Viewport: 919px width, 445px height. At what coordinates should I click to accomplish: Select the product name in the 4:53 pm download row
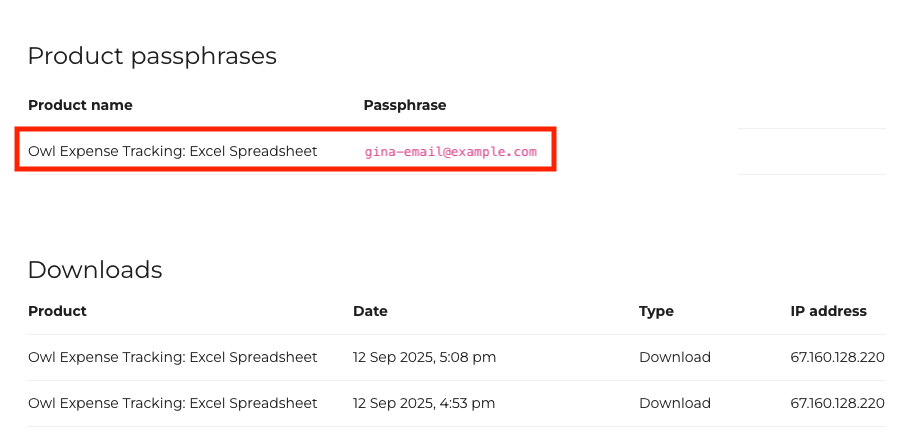tap(172, 403)
